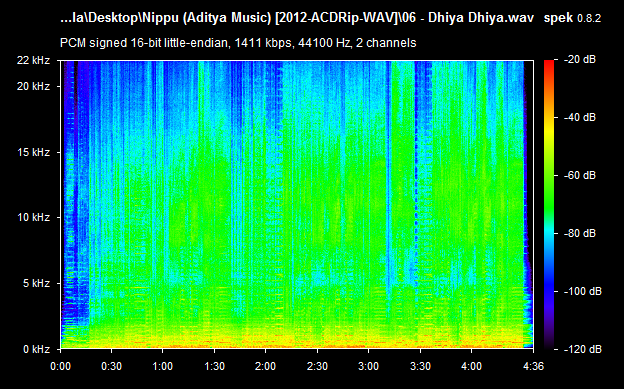624x389 pixels.
Task: Click the 2:00 time marker
Action: (x=265, y=366)
